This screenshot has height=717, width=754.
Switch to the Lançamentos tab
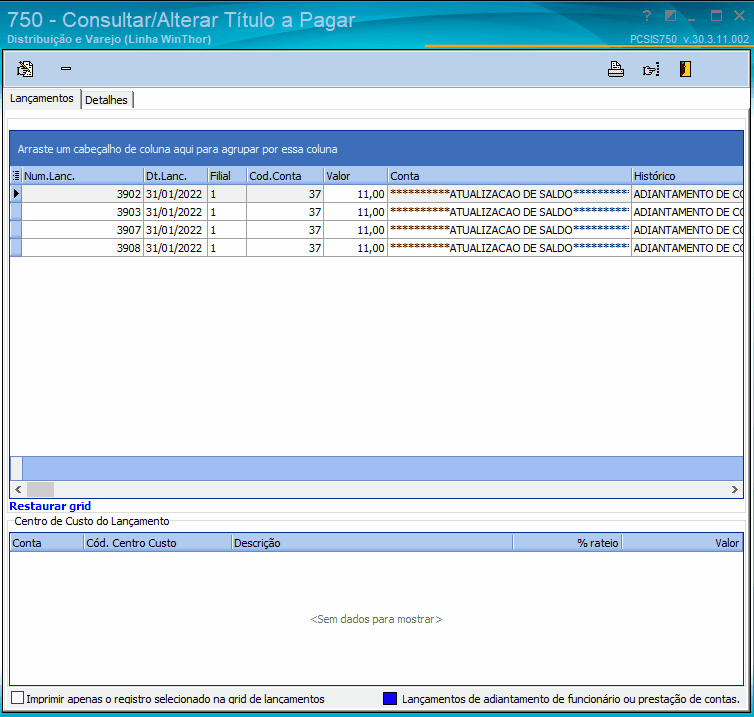[42, 99]
